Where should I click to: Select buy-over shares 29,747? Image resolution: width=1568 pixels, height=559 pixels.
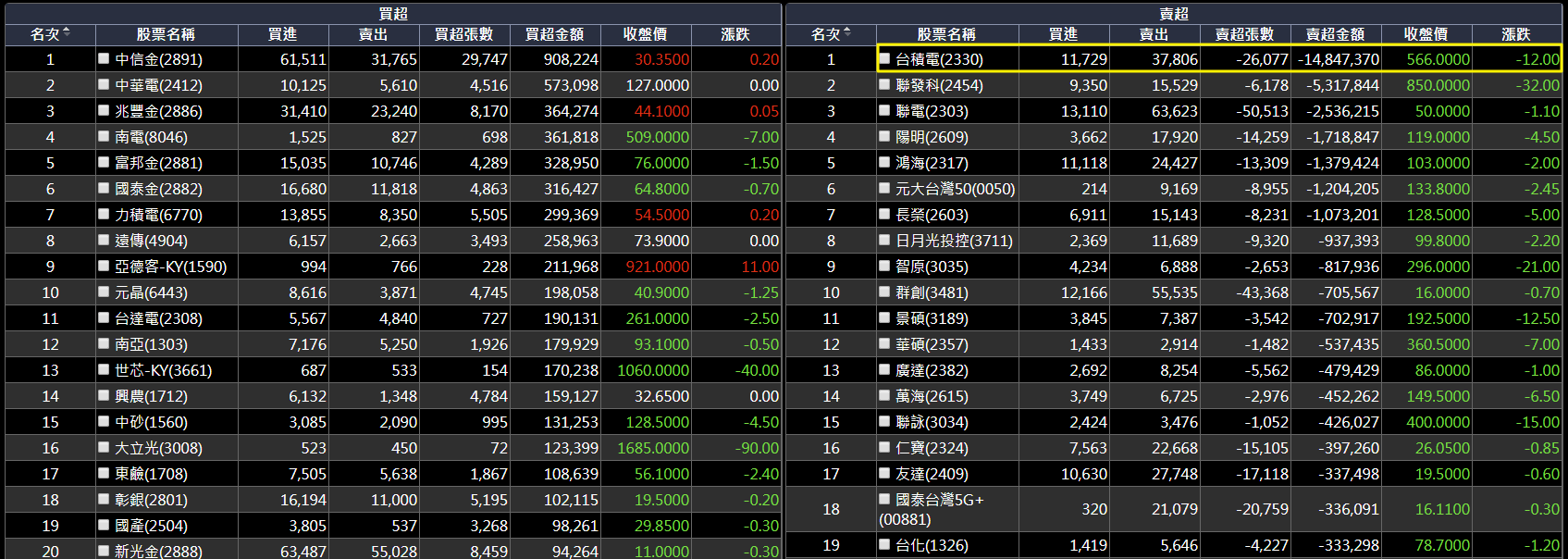click(485, 59)
